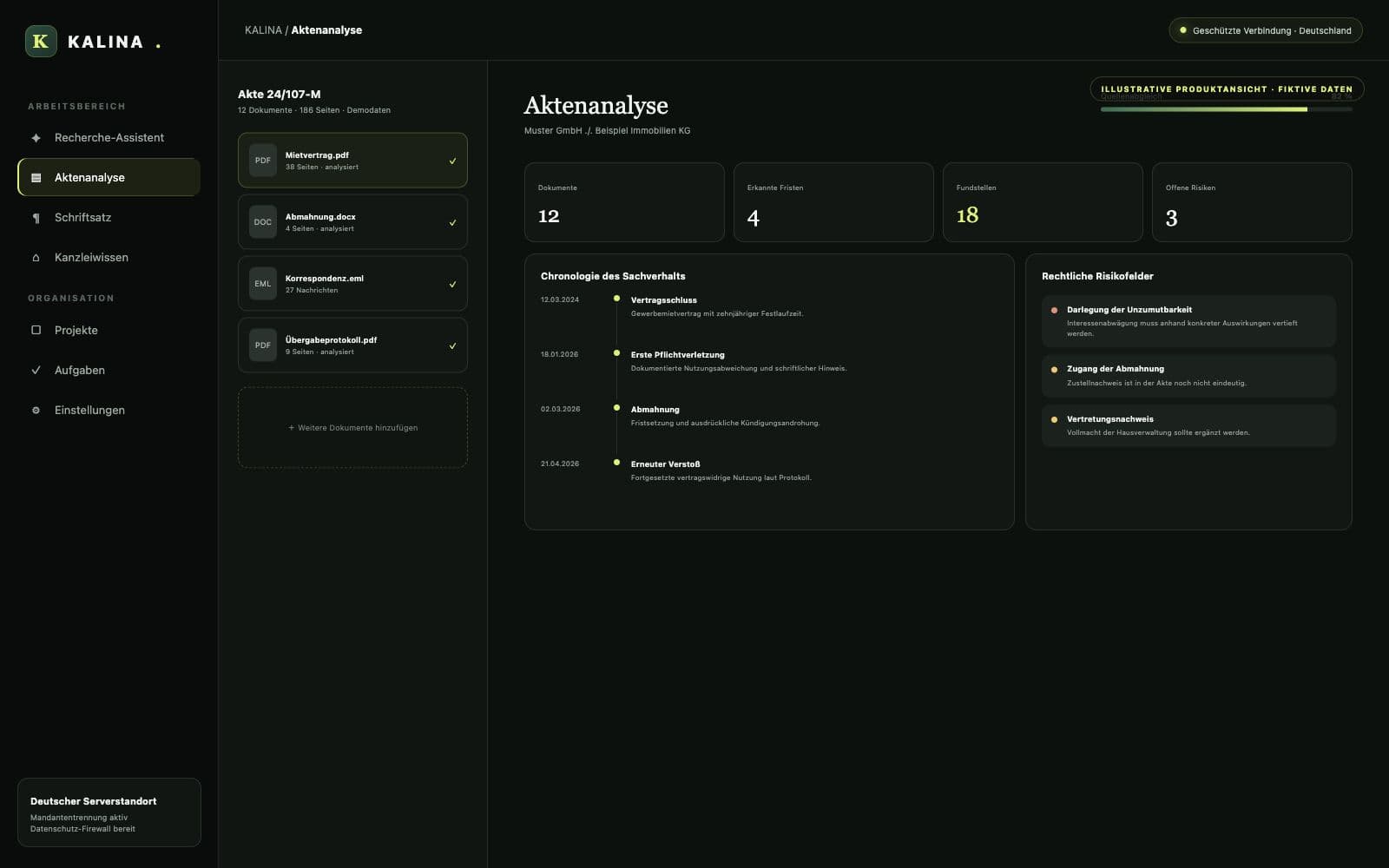Click 'Muster GmbH ./. Beispiel Immobilien KG' subtitle
The image size is (1389, 868).
[608, 131]
